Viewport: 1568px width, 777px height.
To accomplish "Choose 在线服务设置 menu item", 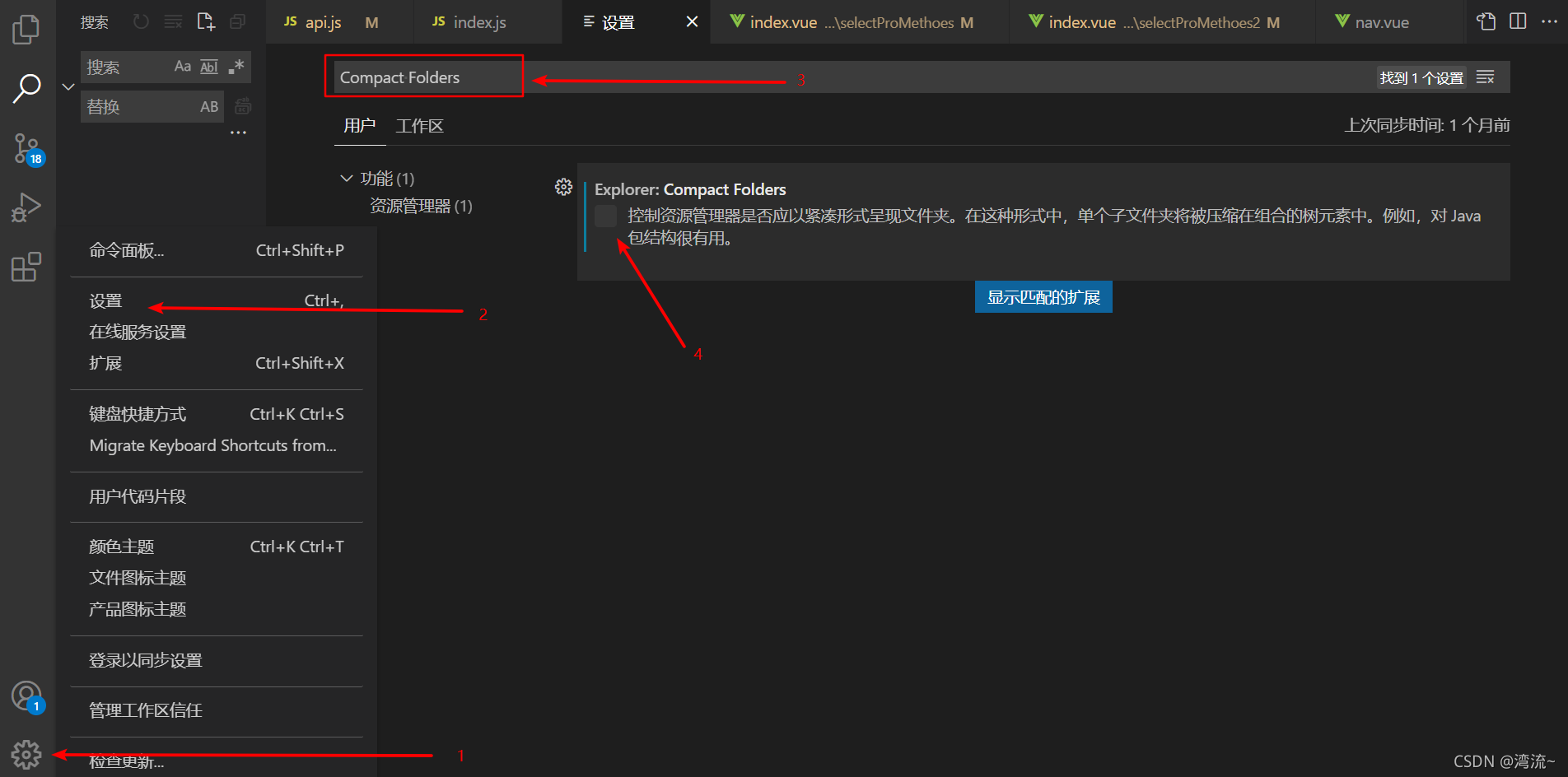I will [217, 332].
